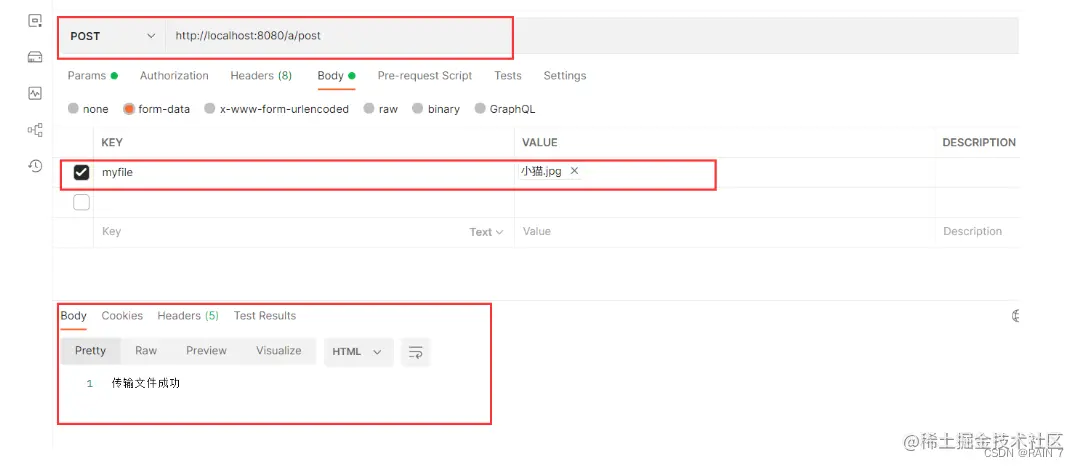Select the form-data body type

click(156, 109)
